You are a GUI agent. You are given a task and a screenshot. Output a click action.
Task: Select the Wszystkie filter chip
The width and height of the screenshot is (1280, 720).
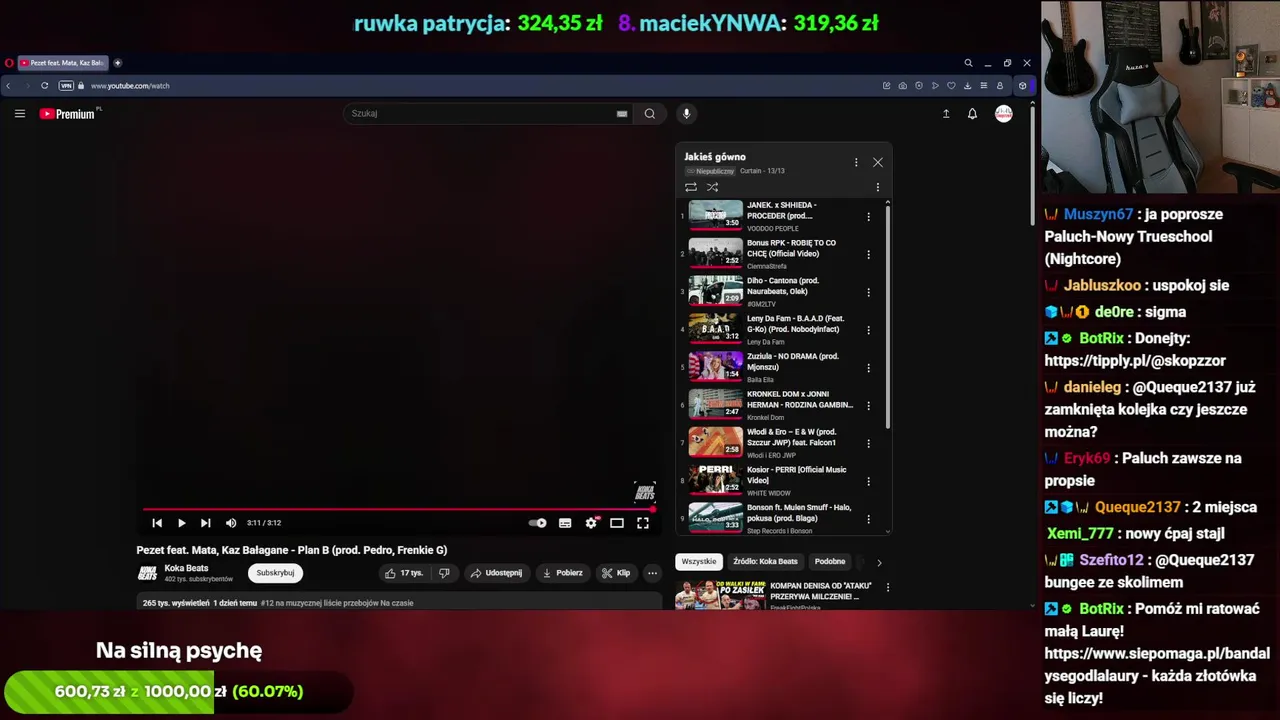tap(699, 562)
